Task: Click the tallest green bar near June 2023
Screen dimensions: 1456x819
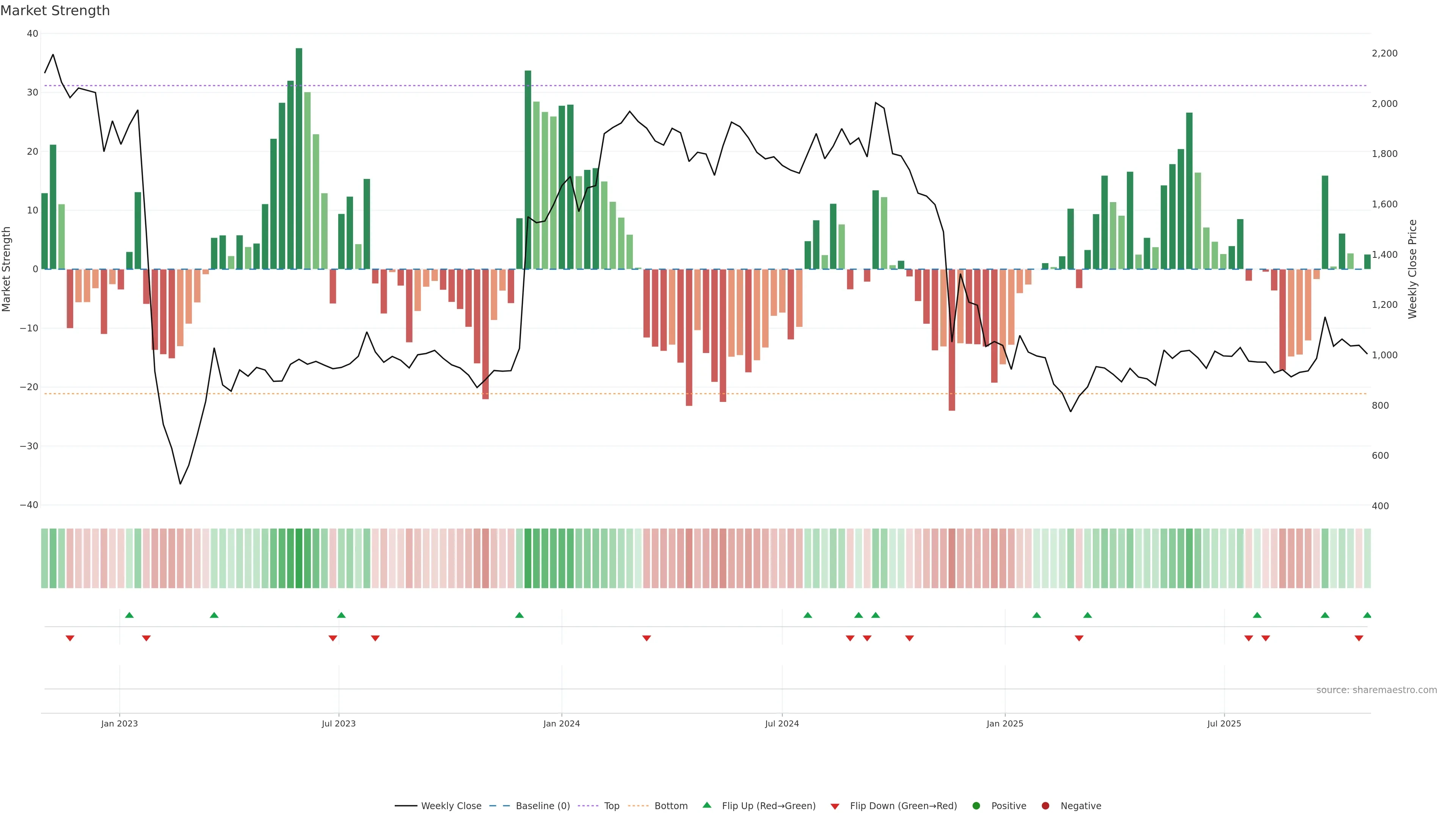Action: pos(299,158)
